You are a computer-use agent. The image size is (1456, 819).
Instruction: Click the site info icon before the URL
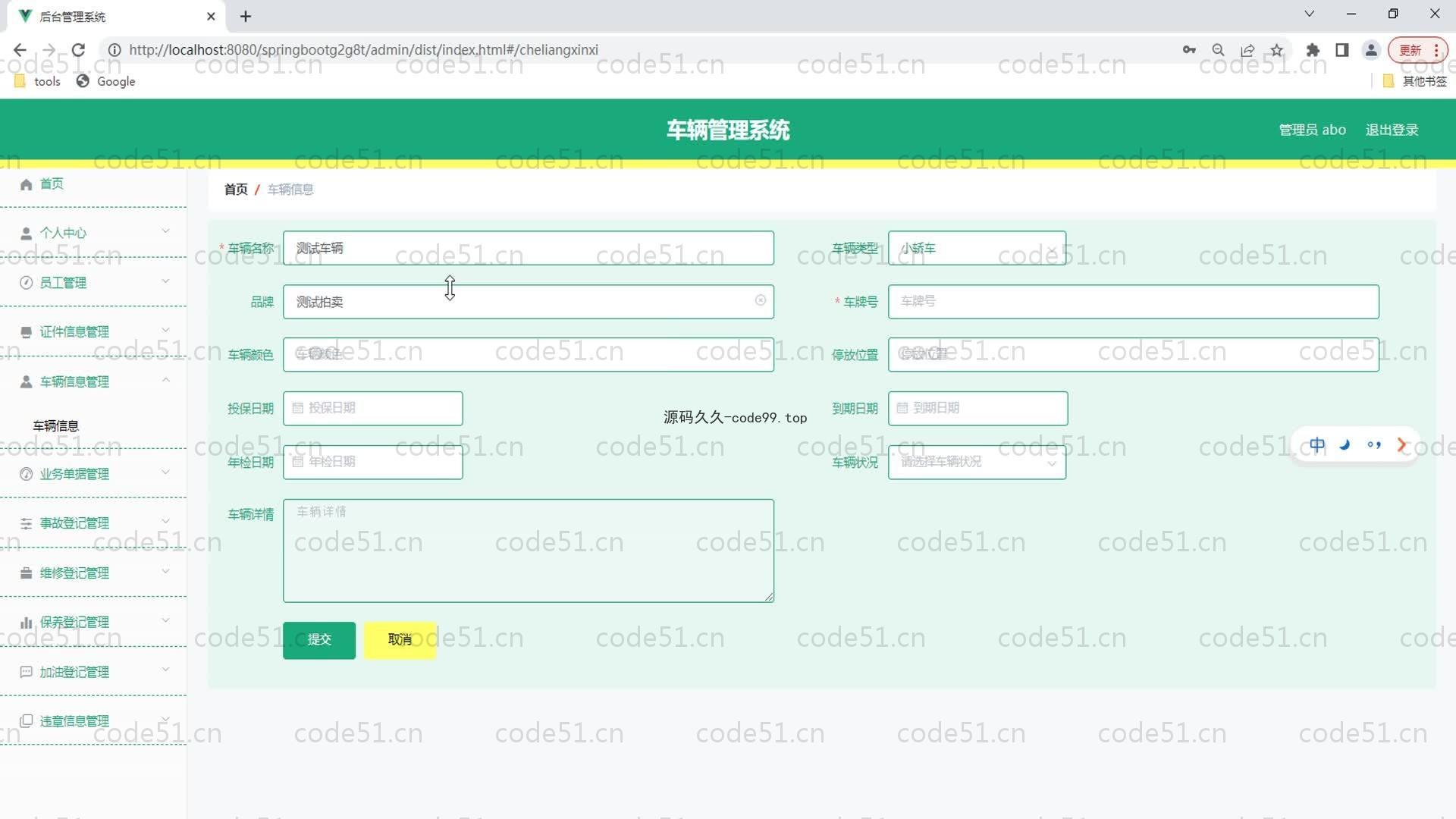115,50
